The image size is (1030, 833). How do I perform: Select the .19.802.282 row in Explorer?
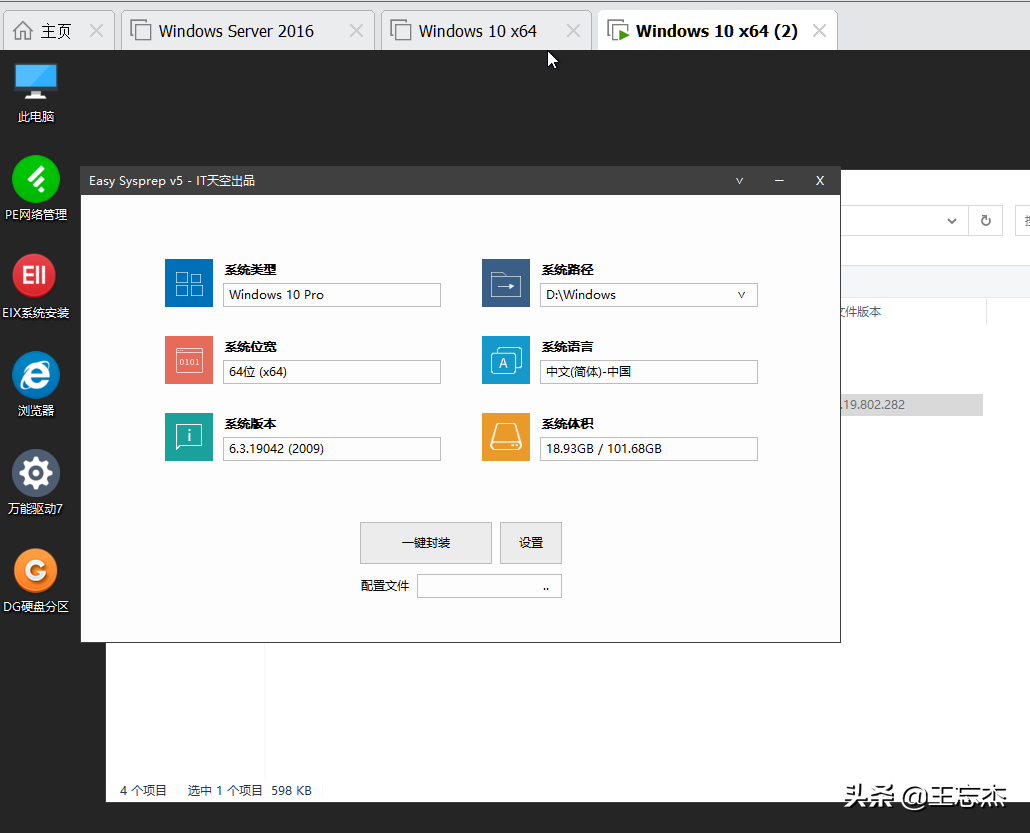pos(912,405)
